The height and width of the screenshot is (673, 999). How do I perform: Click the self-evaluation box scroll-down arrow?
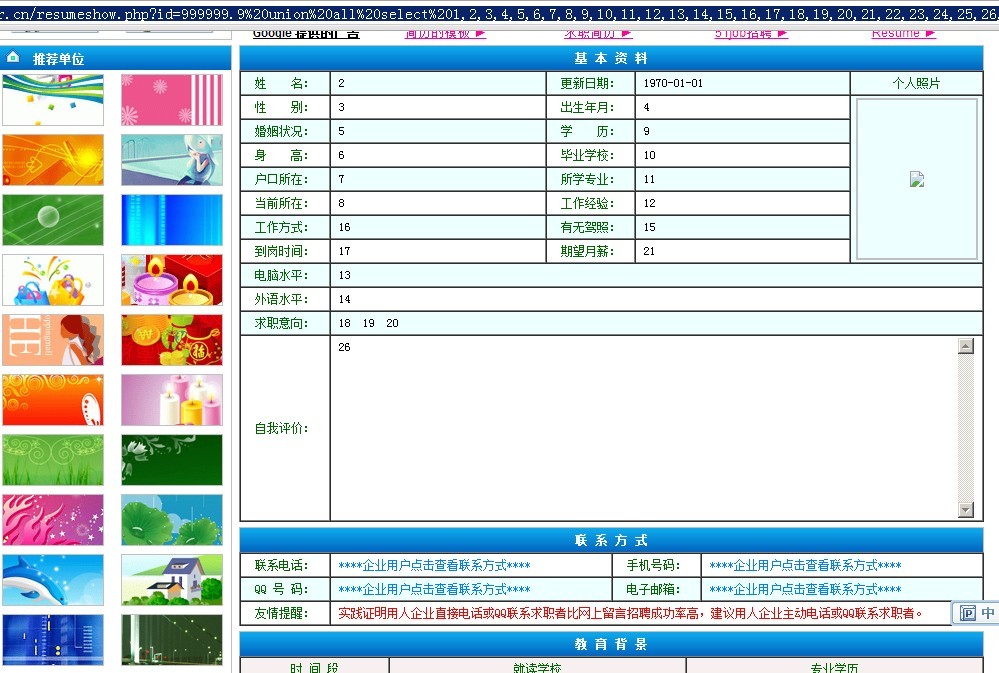966,510
